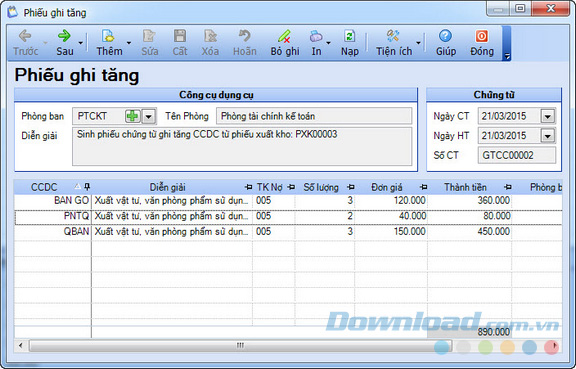The width and height of the screenshot is (576, 369).
Task: Select the BAN GO row cell
Action: (x=53, y=201)
